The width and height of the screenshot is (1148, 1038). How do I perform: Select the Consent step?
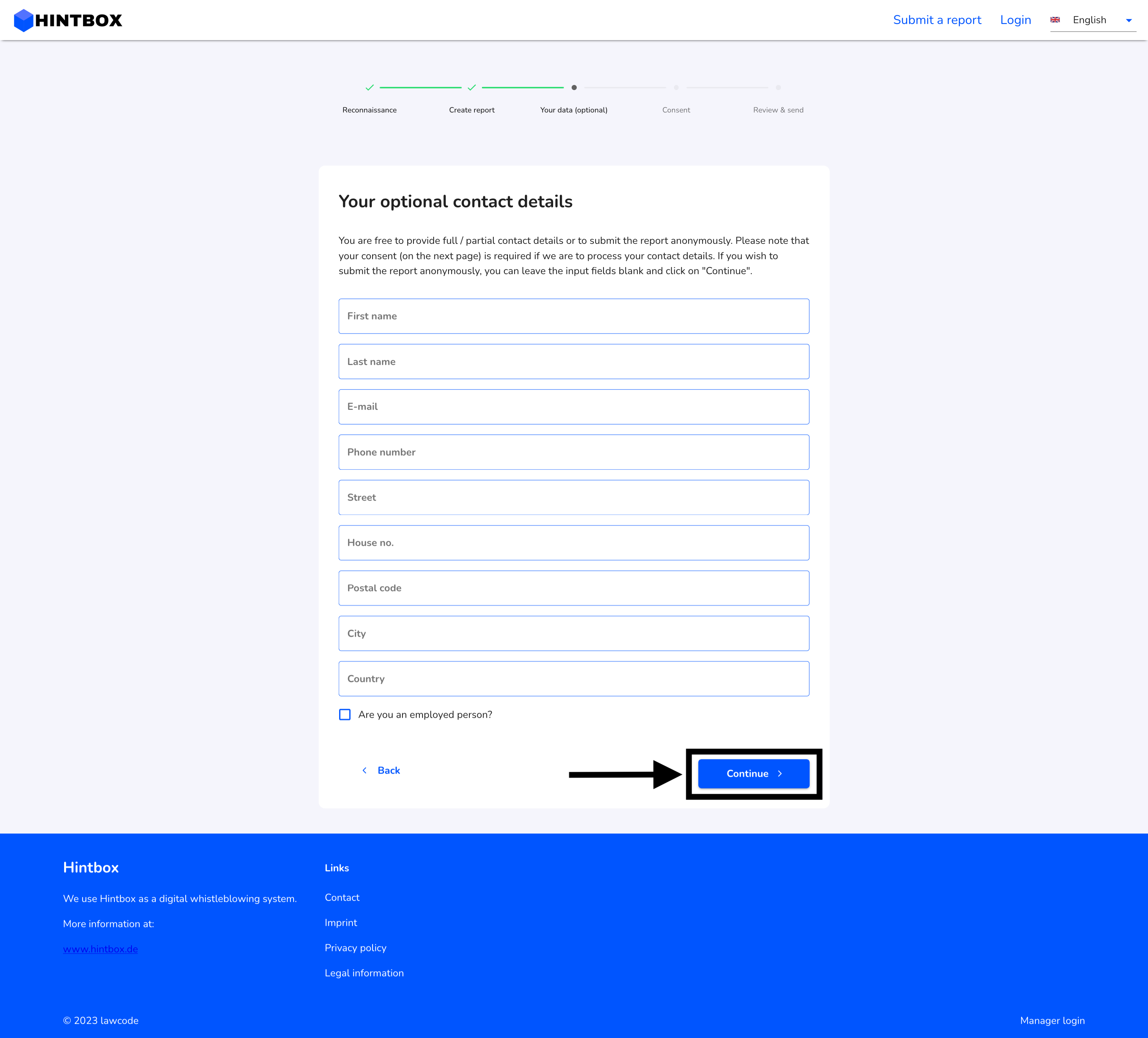coord(676,110)
